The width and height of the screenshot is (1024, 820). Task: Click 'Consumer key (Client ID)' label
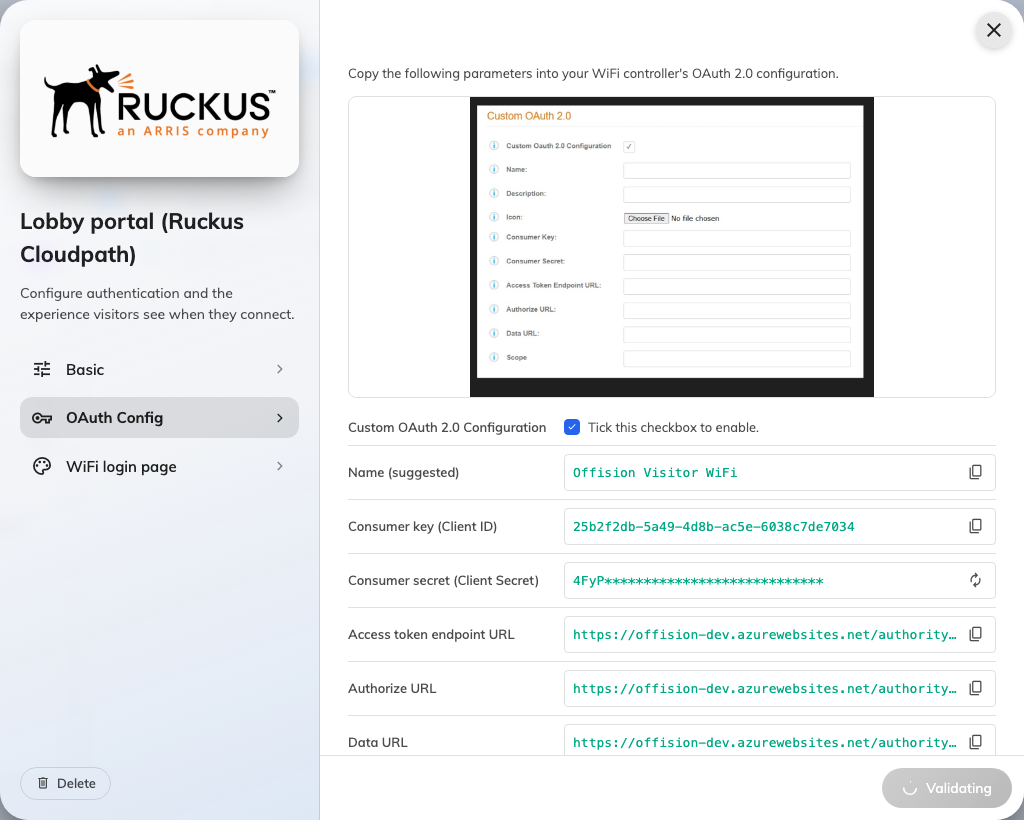pyautogui.click(x=422, y=526)
